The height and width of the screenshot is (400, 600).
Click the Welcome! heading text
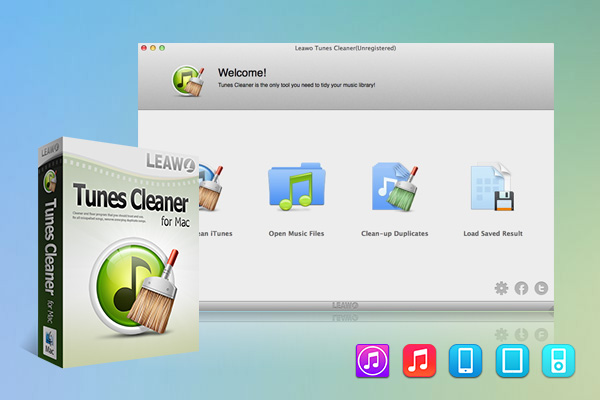pyautogui.click(x=242, y=73)
